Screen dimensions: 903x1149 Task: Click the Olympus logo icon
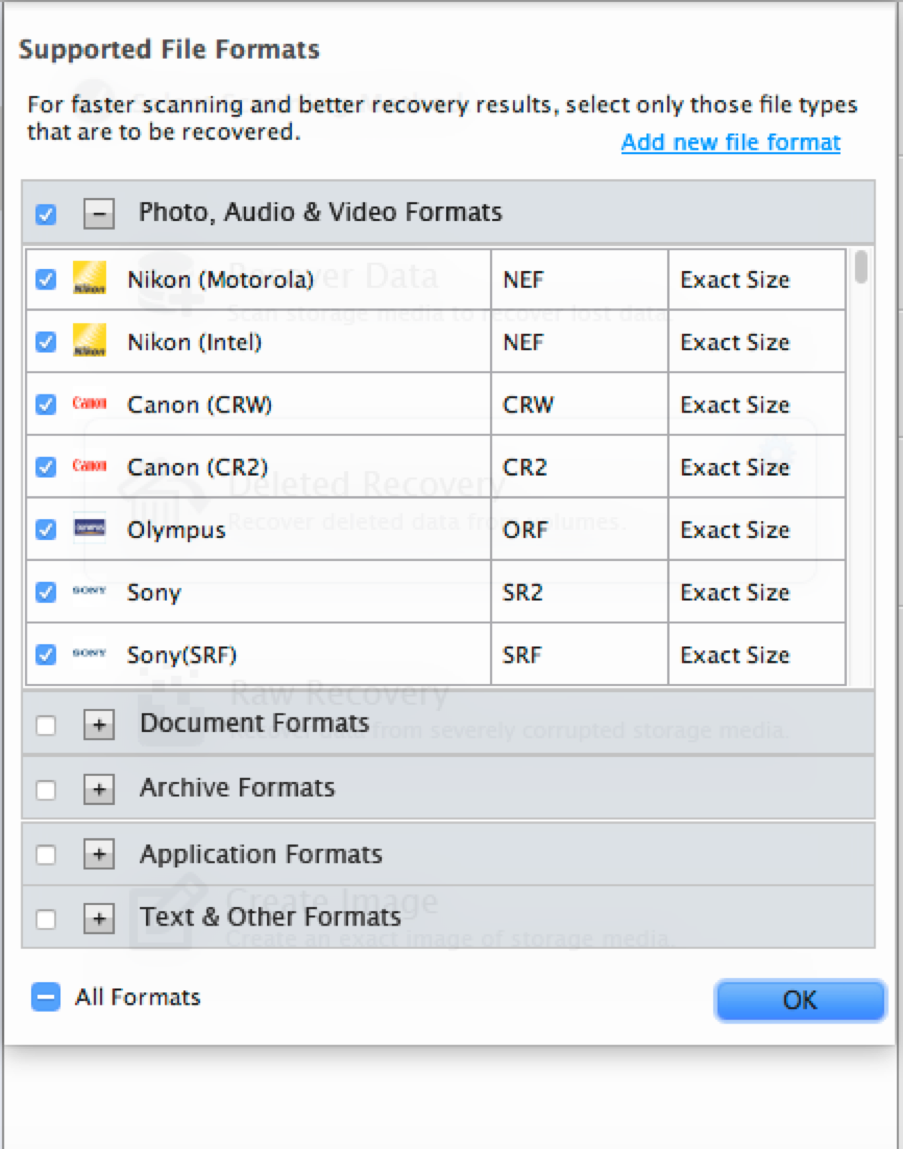point(89,528)
